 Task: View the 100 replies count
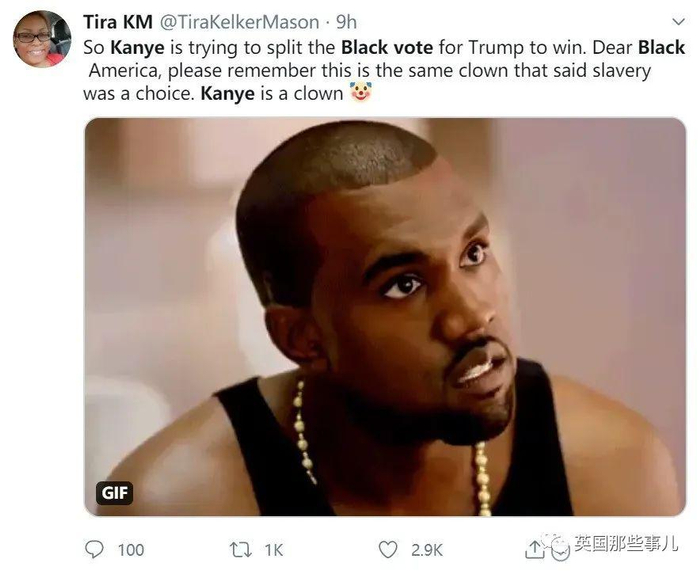click(x=131, y=550)
